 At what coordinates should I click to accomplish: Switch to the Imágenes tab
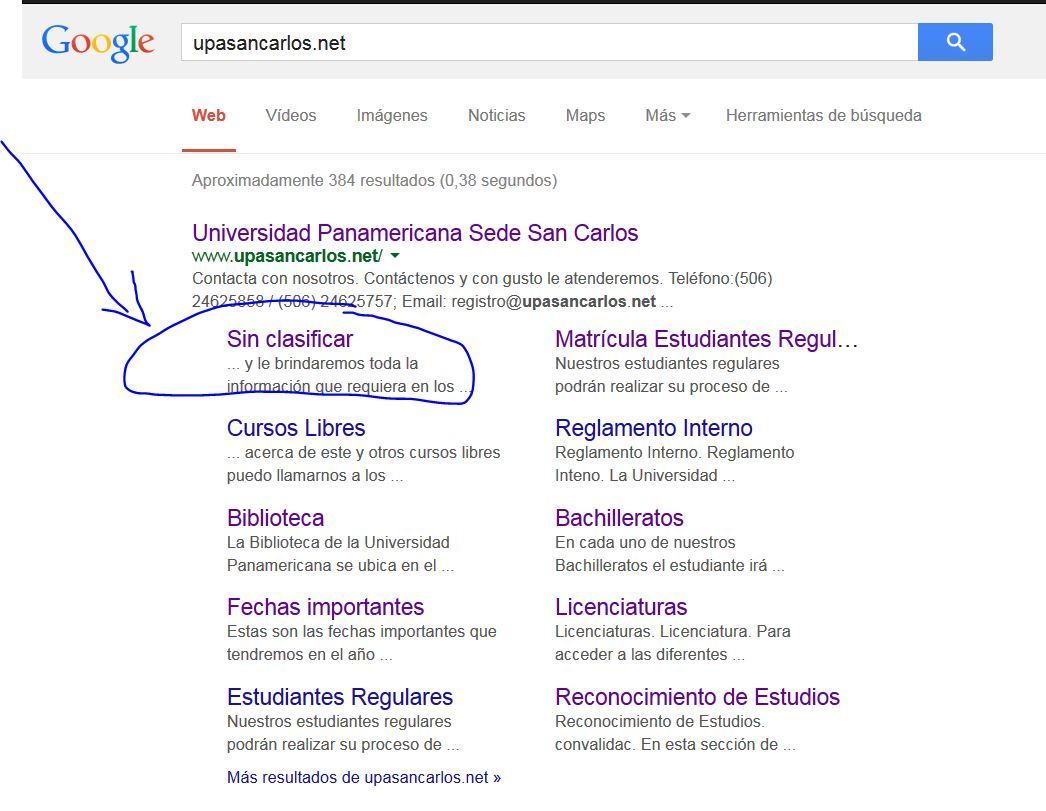pyautogui.click(x=392, y=115)
